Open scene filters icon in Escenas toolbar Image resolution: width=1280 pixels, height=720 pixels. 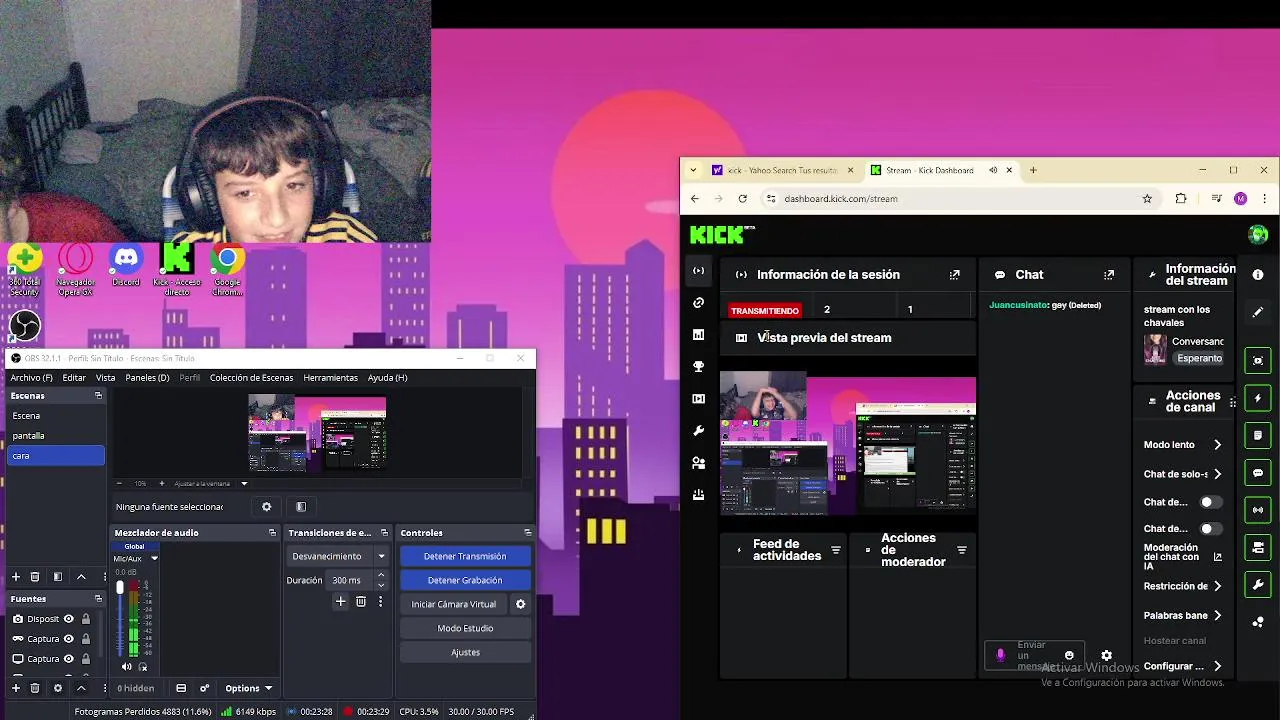click(x=58, y=577)
